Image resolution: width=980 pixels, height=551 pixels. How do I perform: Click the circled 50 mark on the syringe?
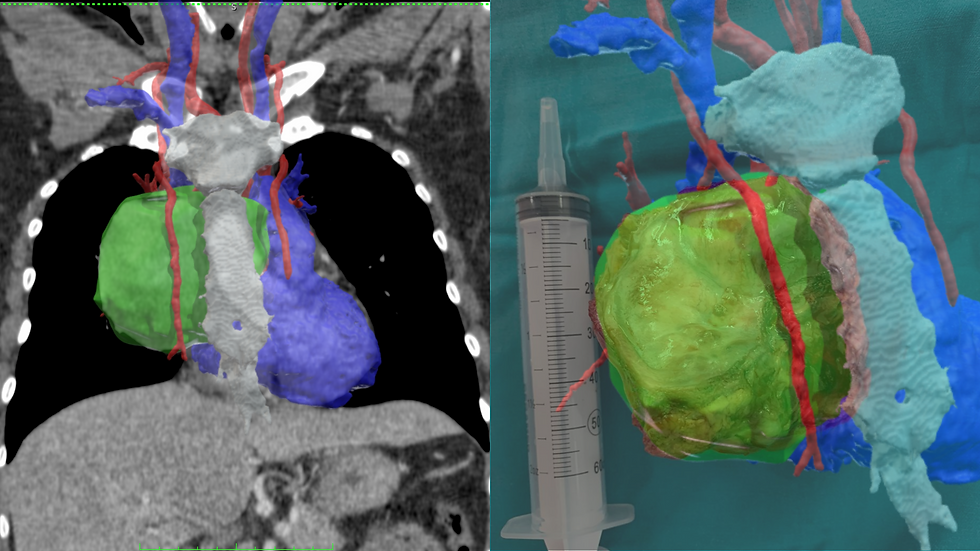[594, 422]
